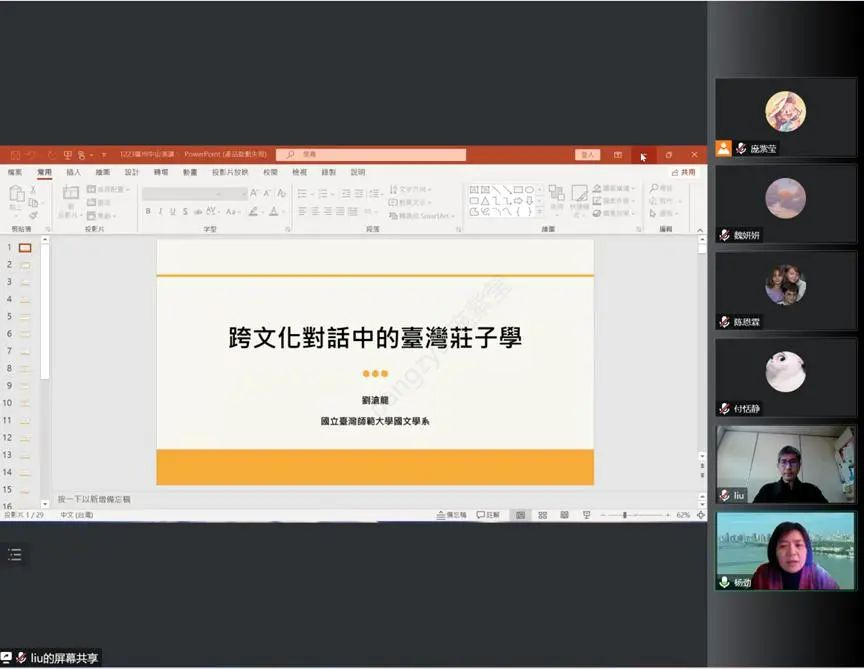Click the 共用 share button
This screenshot has height=669, width=864.
tap(684, 172)
